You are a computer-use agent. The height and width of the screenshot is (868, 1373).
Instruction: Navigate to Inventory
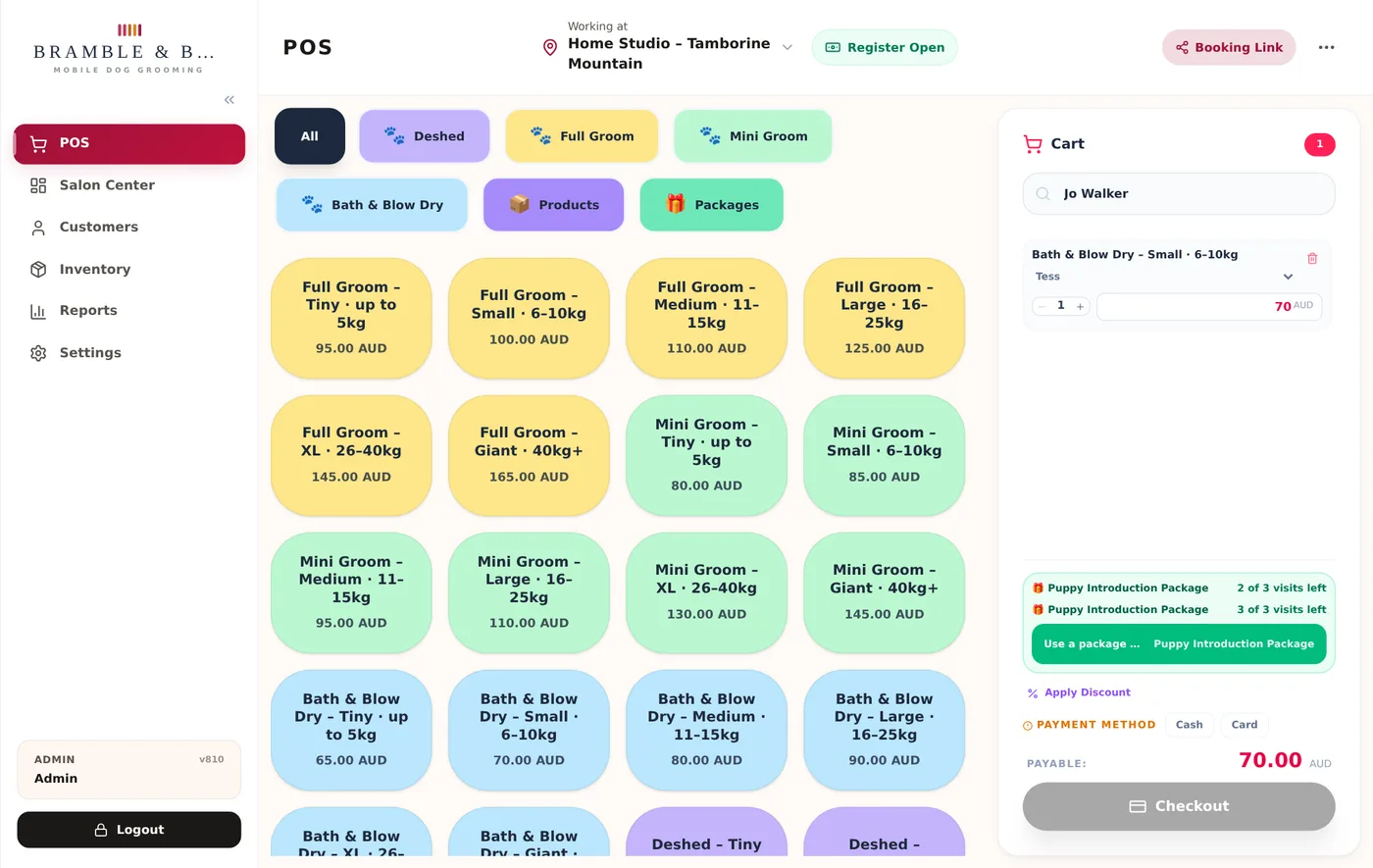click(129, 270)
